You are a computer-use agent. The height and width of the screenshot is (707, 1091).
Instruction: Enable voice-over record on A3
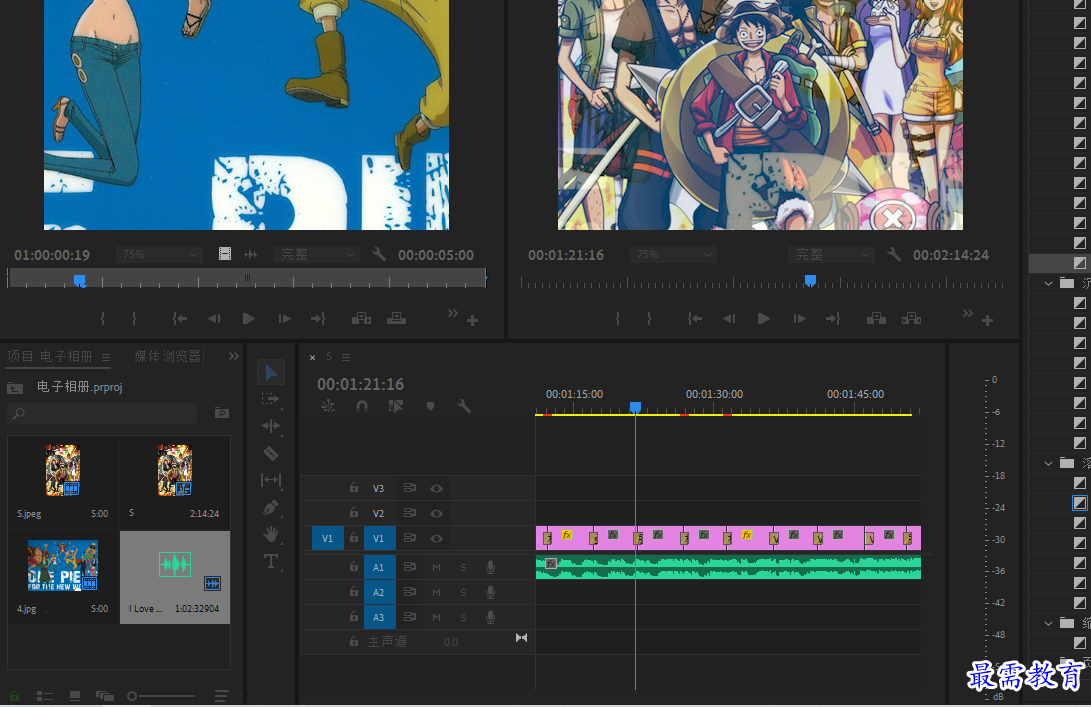pyautogui.click(x=491, y=617)
